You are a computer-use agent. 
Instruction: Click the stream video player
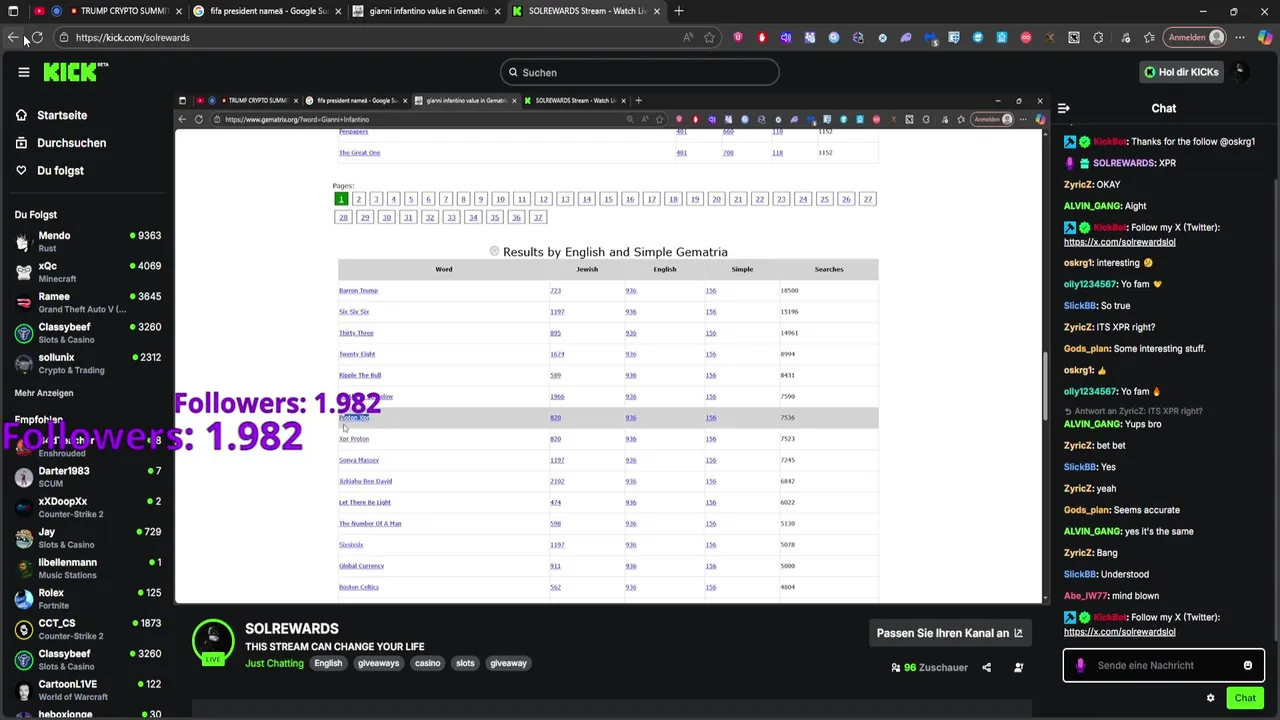[610, 350]
